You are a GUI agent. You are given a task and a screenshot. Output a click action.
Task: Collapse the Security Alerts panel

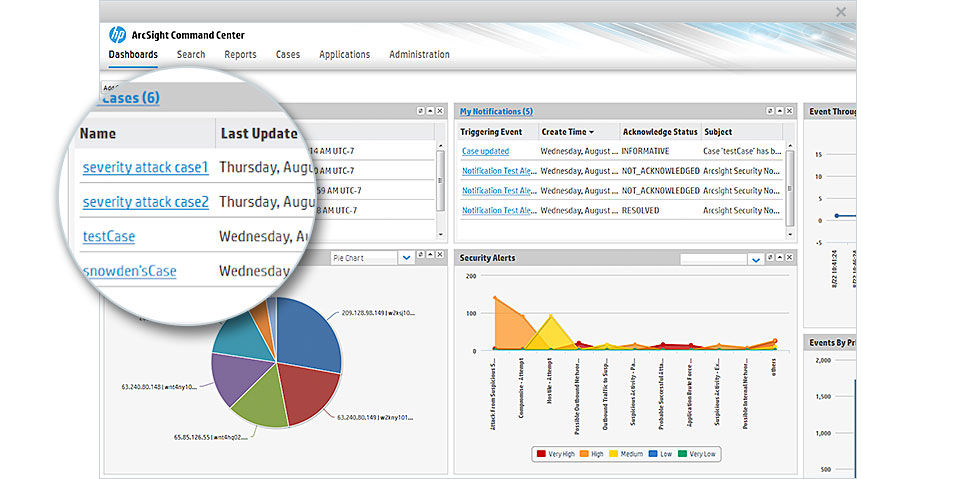(x=781, y=258)
